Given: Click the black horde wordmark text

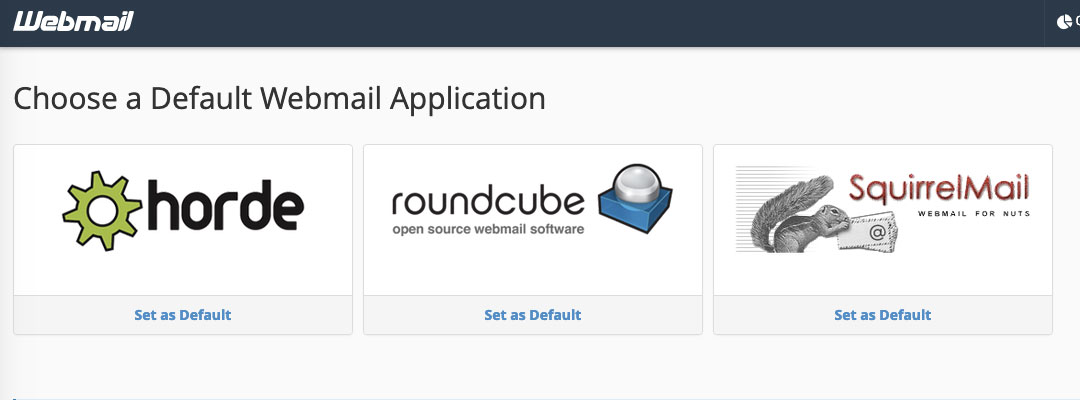Looking at the screenshot, I should click(225, 205).
